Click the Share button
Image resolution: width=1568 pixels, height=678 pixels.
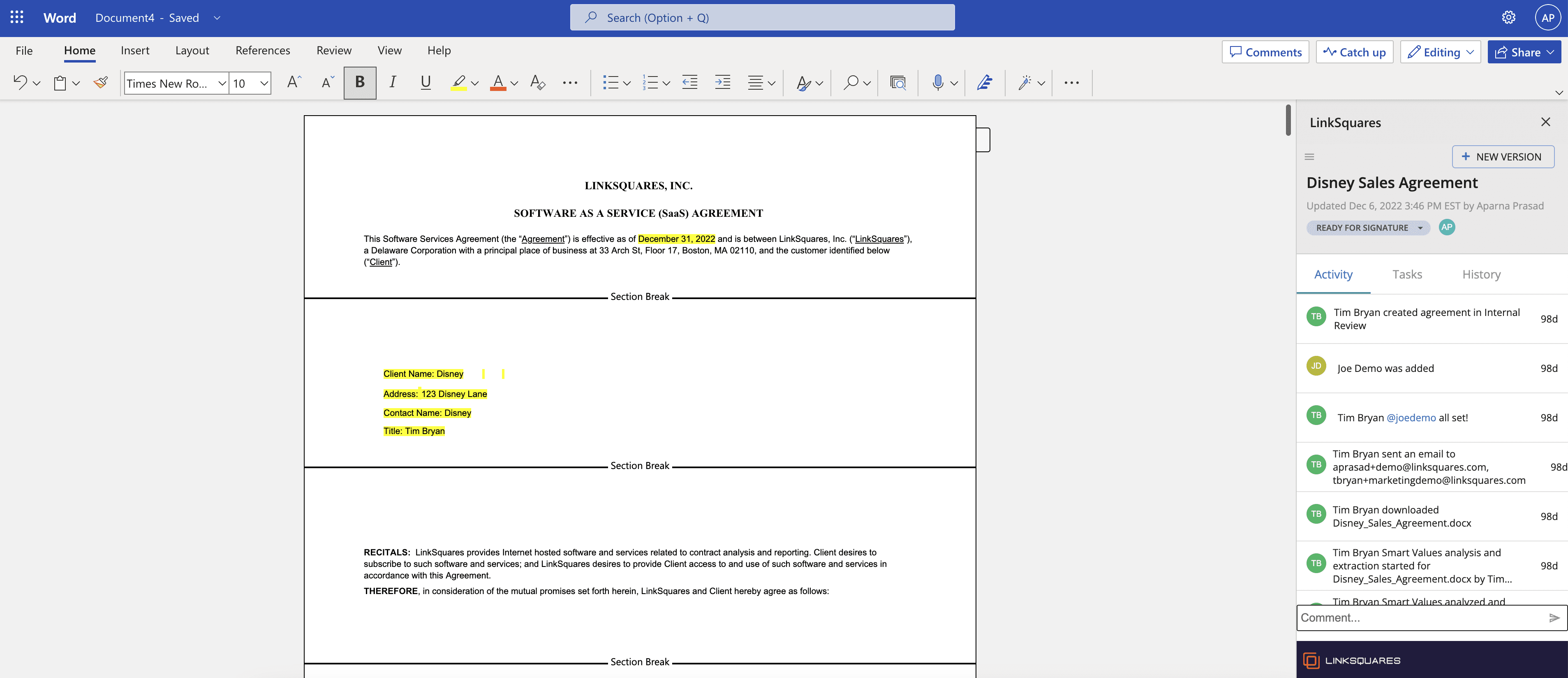click(x=1524, y=52)
